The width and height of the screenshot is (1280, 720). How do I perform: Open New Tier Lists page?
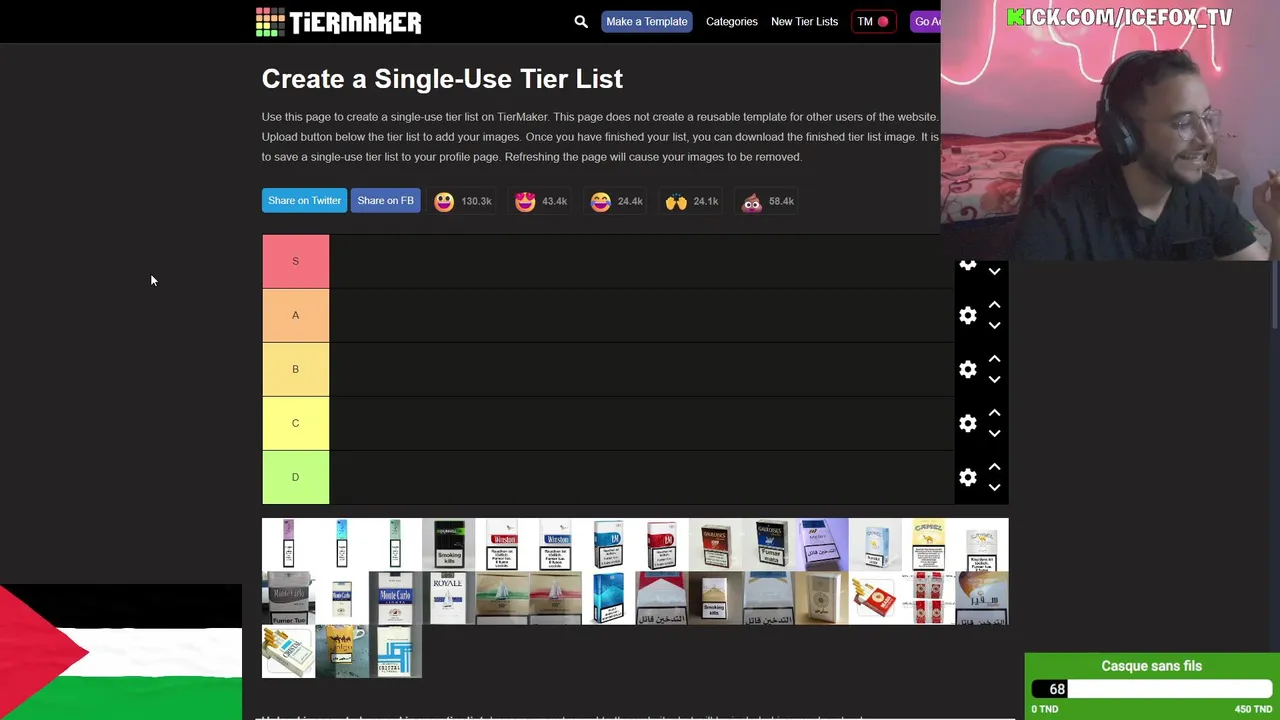point(804,21)
